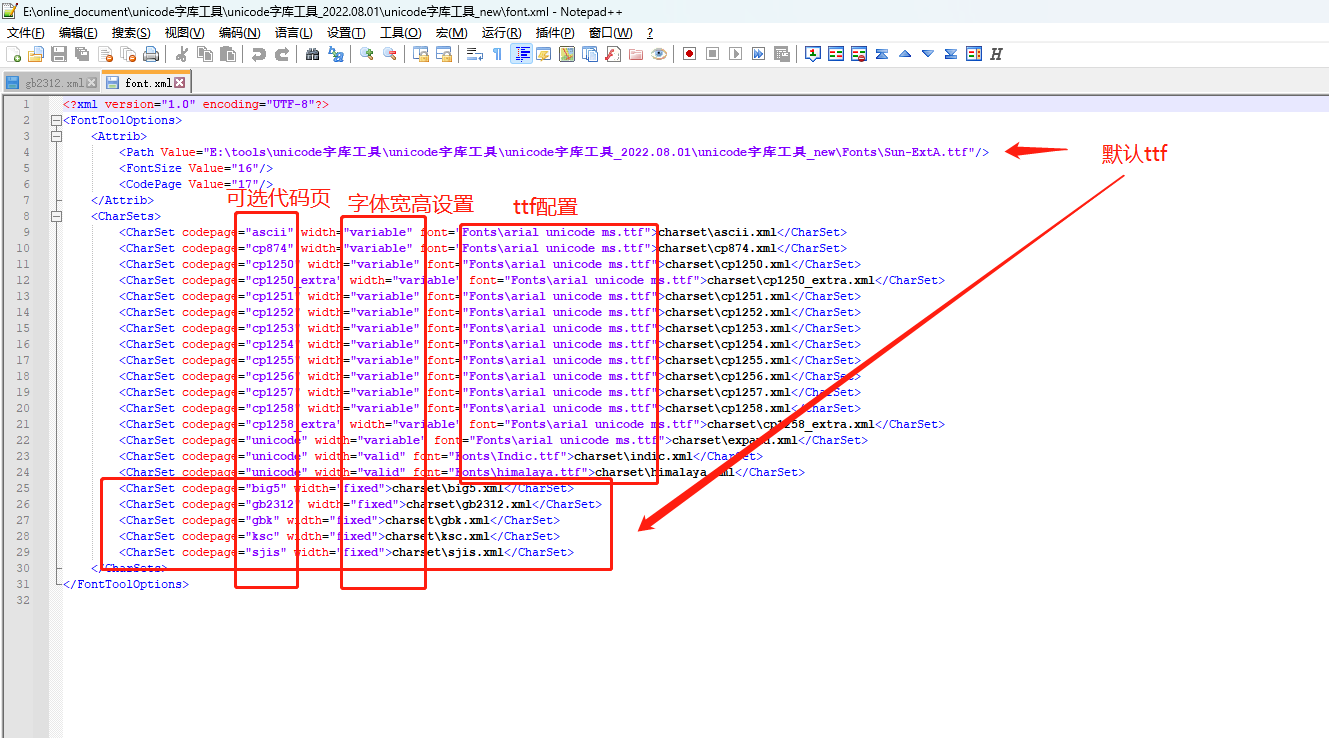Image resolution: width=1329 pixels, height=738 pixels.
Task: Cut selection with the scissors icon
Action: (x=182, y=54)
